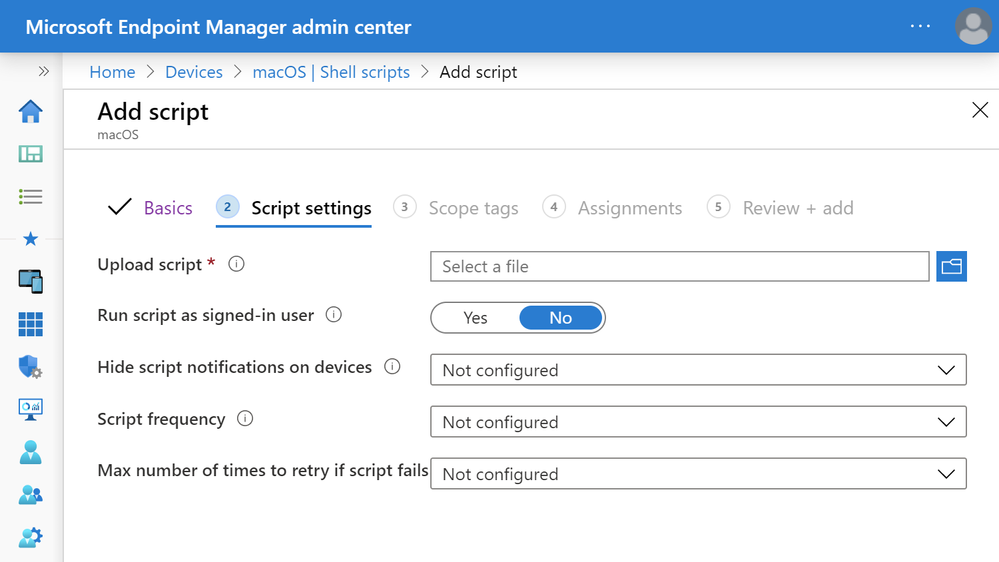
Task: Close the Add script pane
Action: point(980,110)
